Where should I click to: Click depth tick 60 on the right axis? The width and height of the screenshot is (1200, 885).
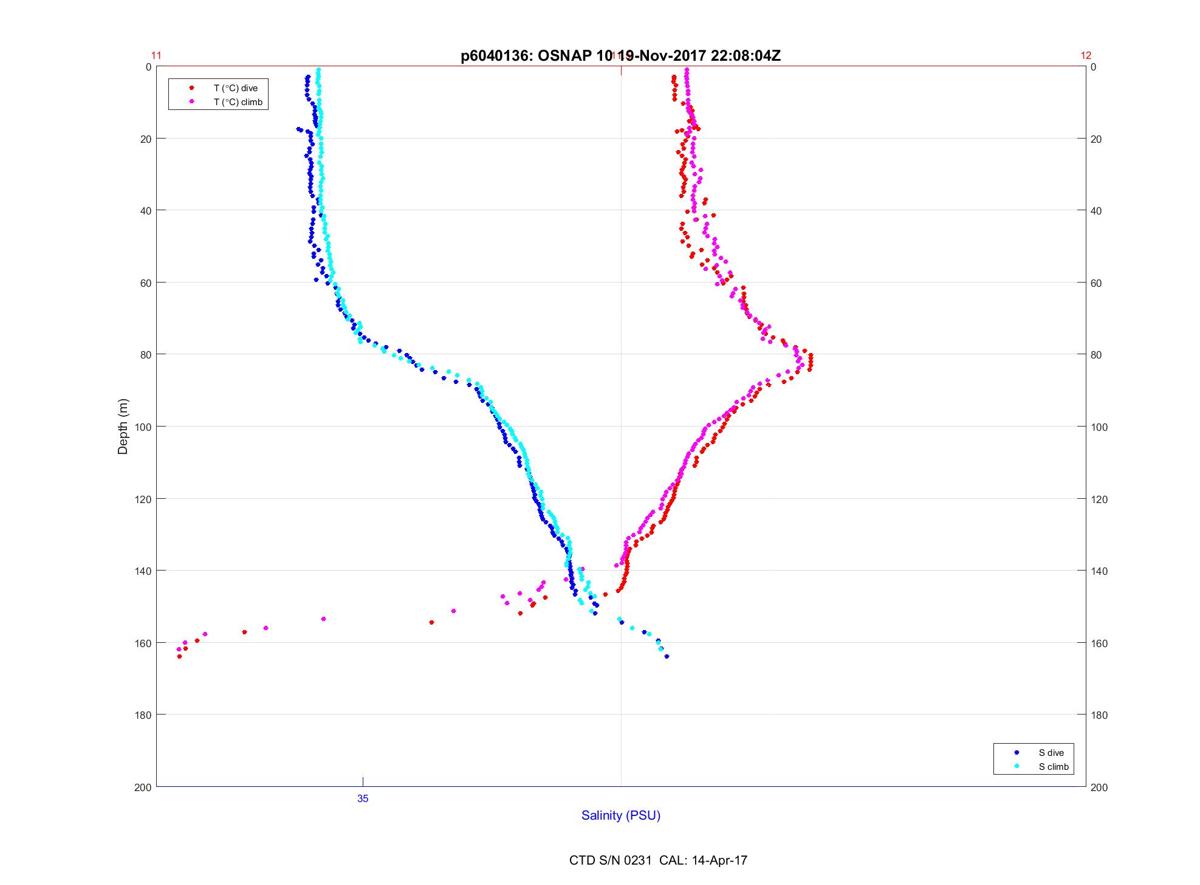[1097, 283]
